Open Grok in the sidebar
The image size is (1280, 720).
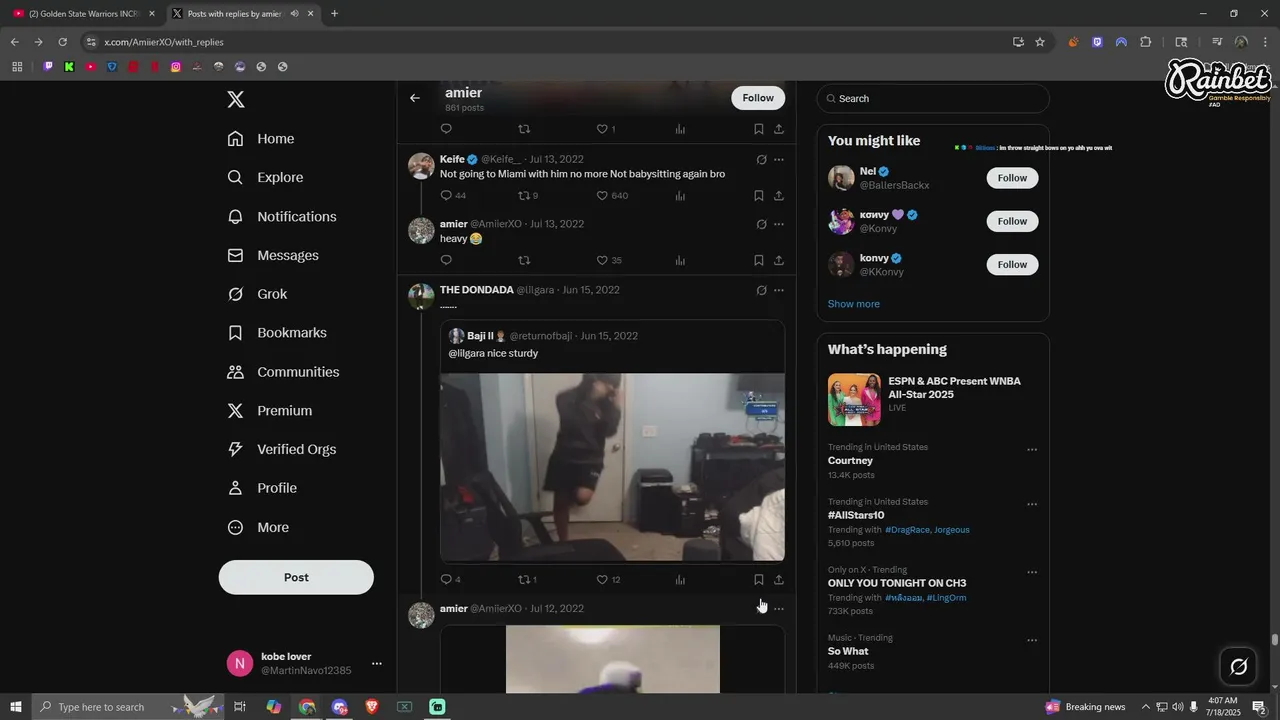point(257,294)
